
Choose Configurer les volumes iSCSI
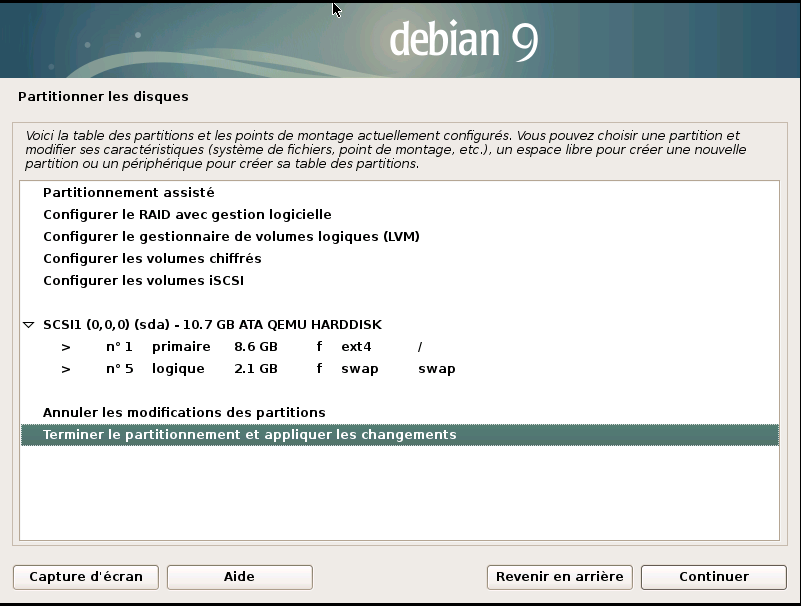click(x=143, y=281)
